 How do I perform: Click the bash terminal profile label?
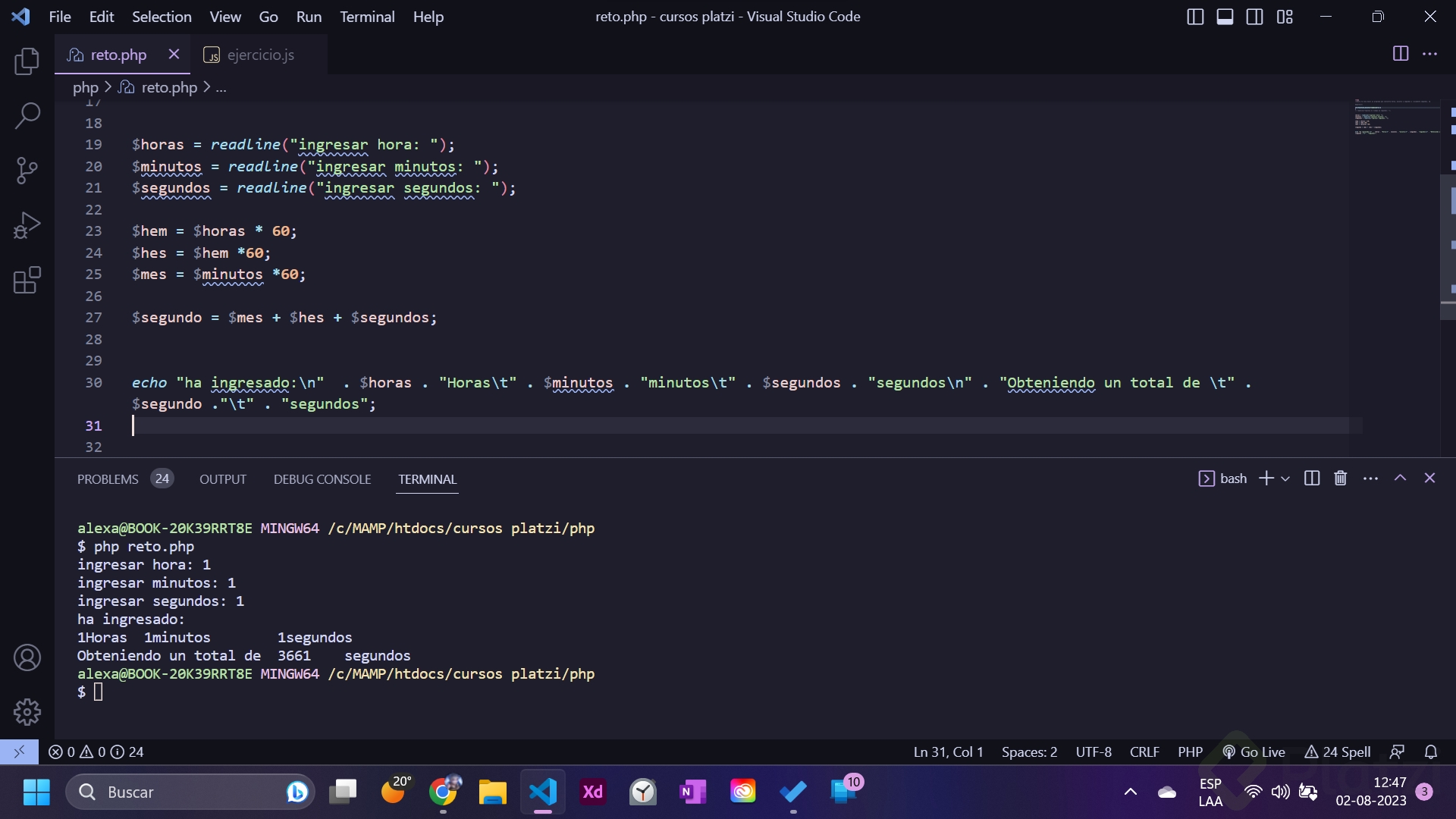click(x=1222, y=479)
